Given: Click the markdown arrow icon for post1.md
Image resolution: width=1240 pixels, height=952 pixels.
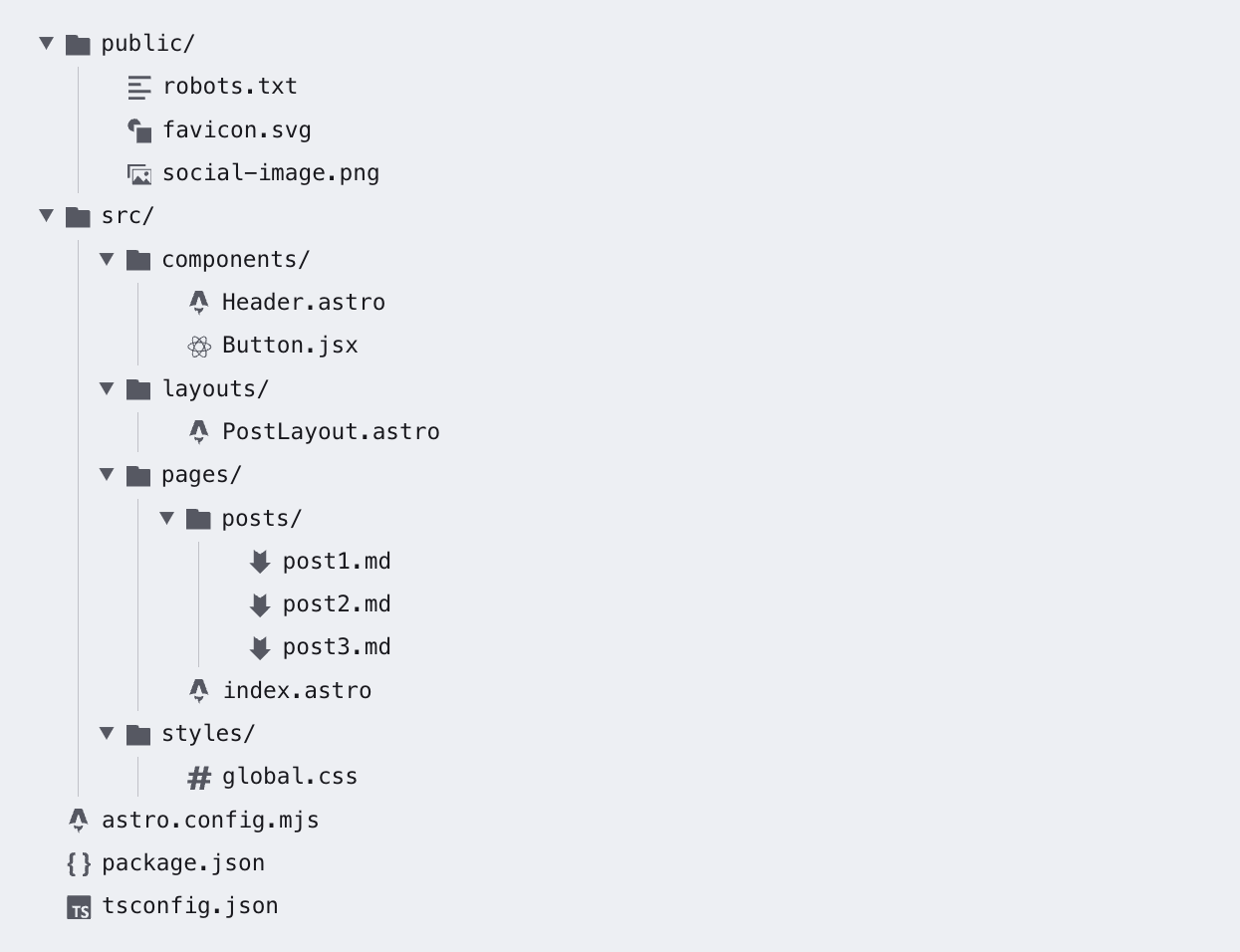Looking at the screenshot, I should (260, 562).
